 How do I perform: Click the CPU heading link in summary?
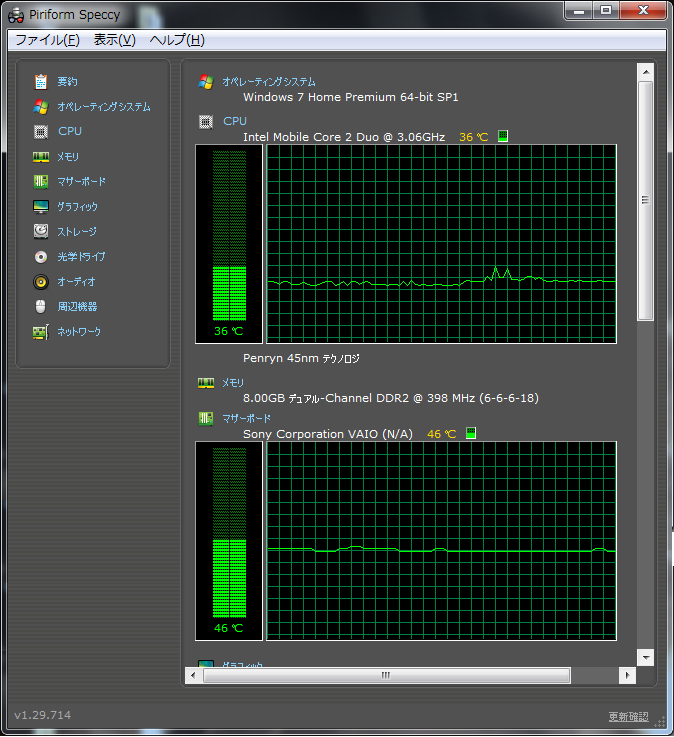(235, 121)
